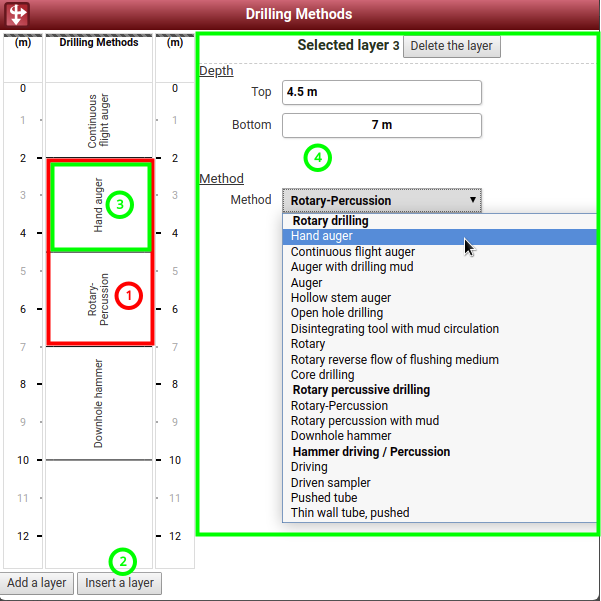Click the Add a layer button
Image resolution: width=601 pixels, height=601 pixels.
tap(37, 583)
